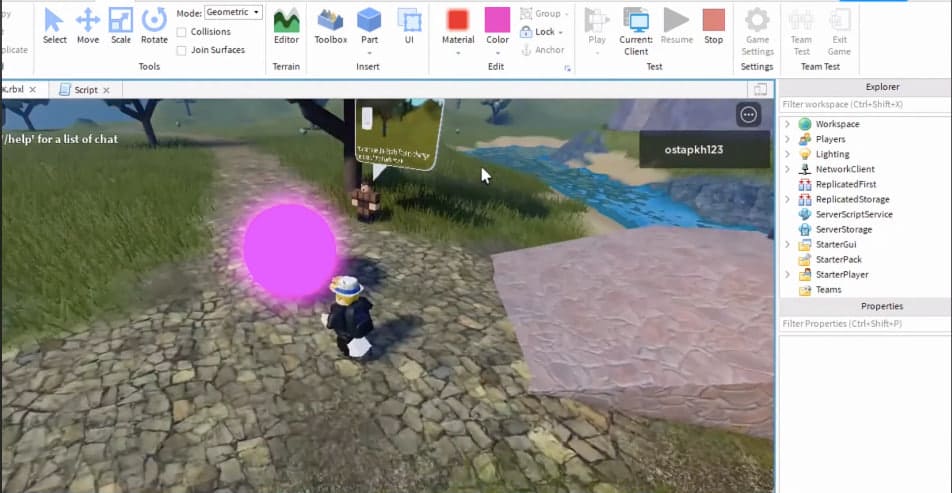Select StarterPack in Explorer
The image size is (952, 493).
pos(838,259)
